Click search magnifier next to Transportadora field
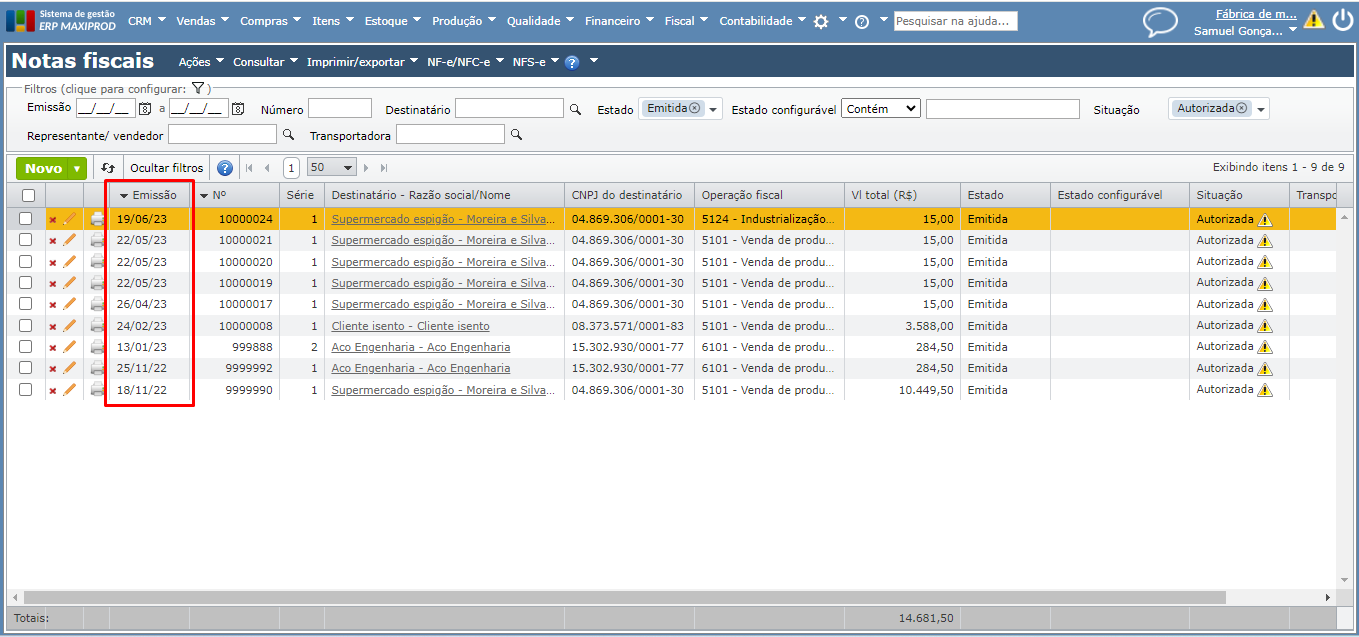This screenshot has width=1359, height=637. tap(516, 134)
